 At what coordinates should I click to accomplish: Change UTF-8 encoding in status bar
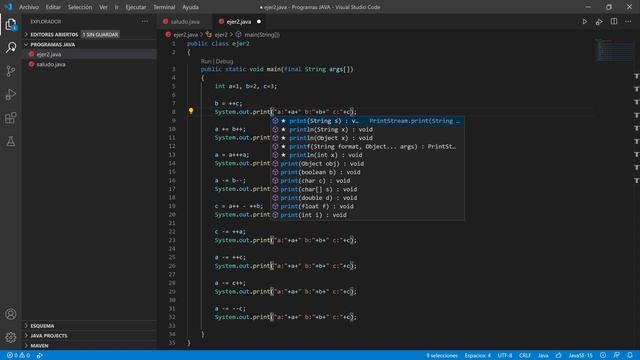point(504,355)
